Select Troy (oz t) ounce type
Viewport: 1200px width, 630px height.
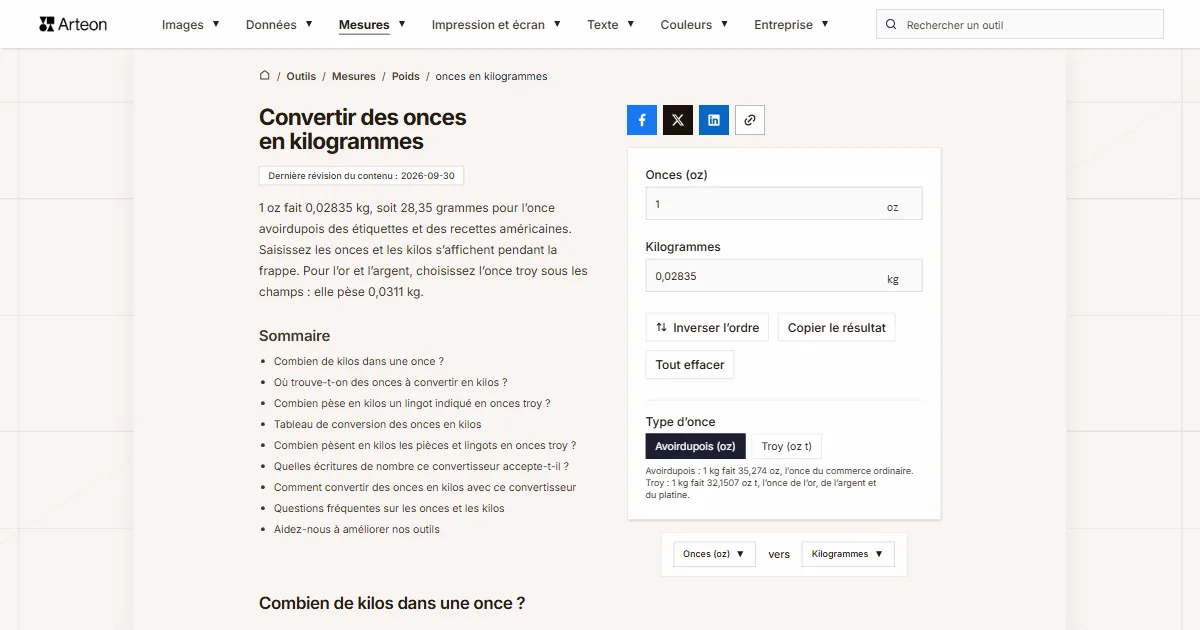pyautogui.click(x=787, y=446)
